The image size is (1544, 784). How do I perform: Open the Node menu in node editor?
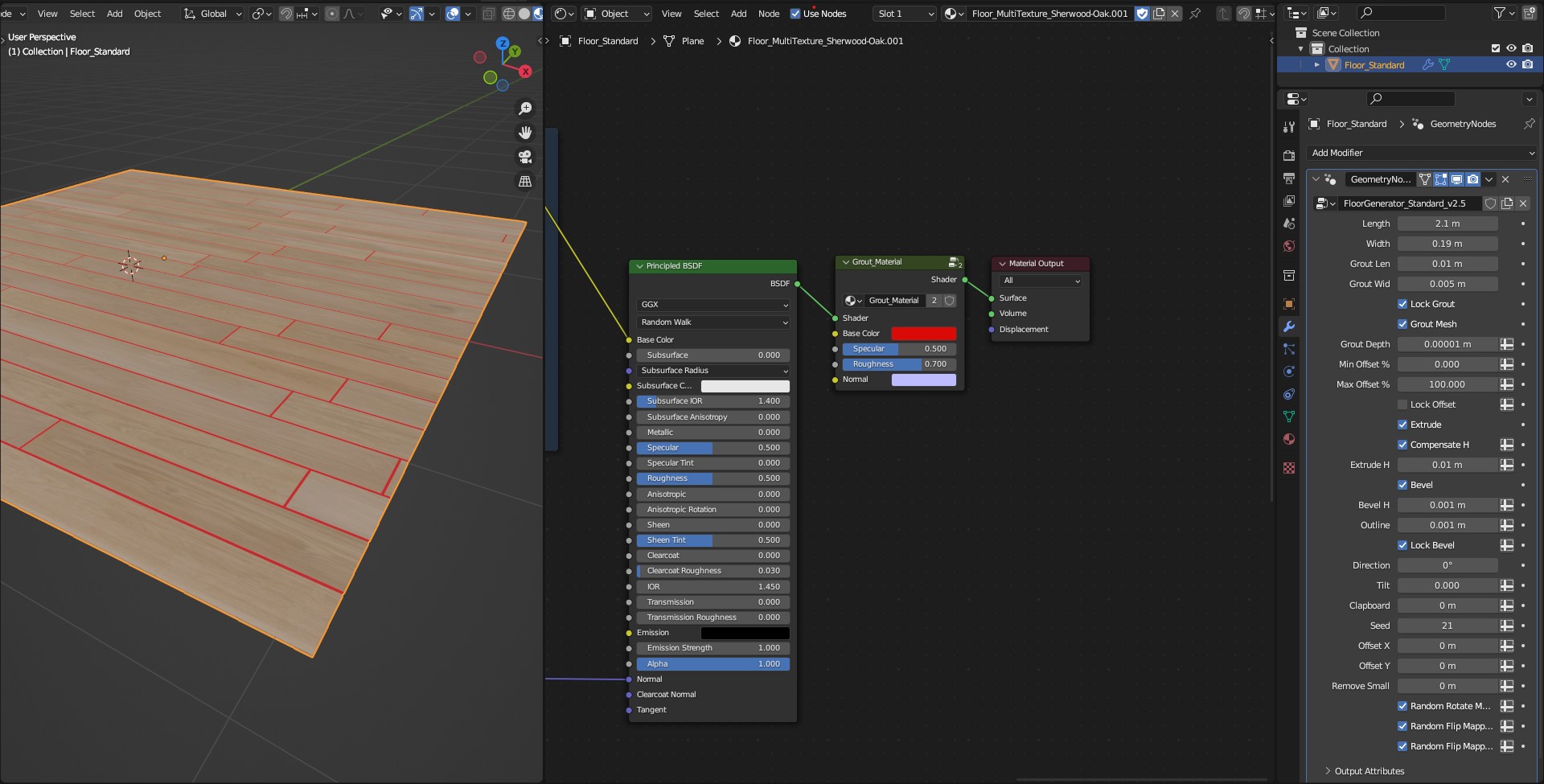pos(768,14)
